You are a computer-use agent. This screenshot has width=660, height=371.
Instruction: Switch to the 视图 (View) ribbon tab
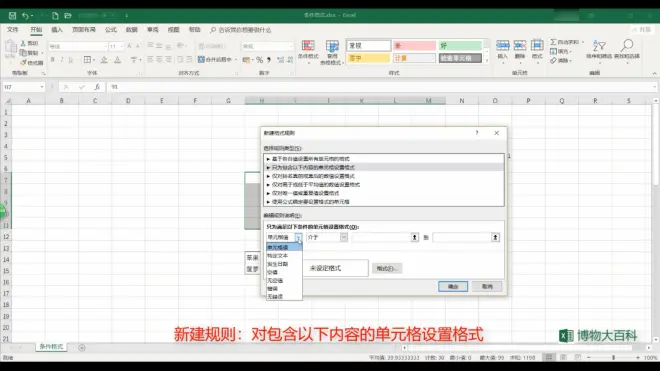point(173,30)
